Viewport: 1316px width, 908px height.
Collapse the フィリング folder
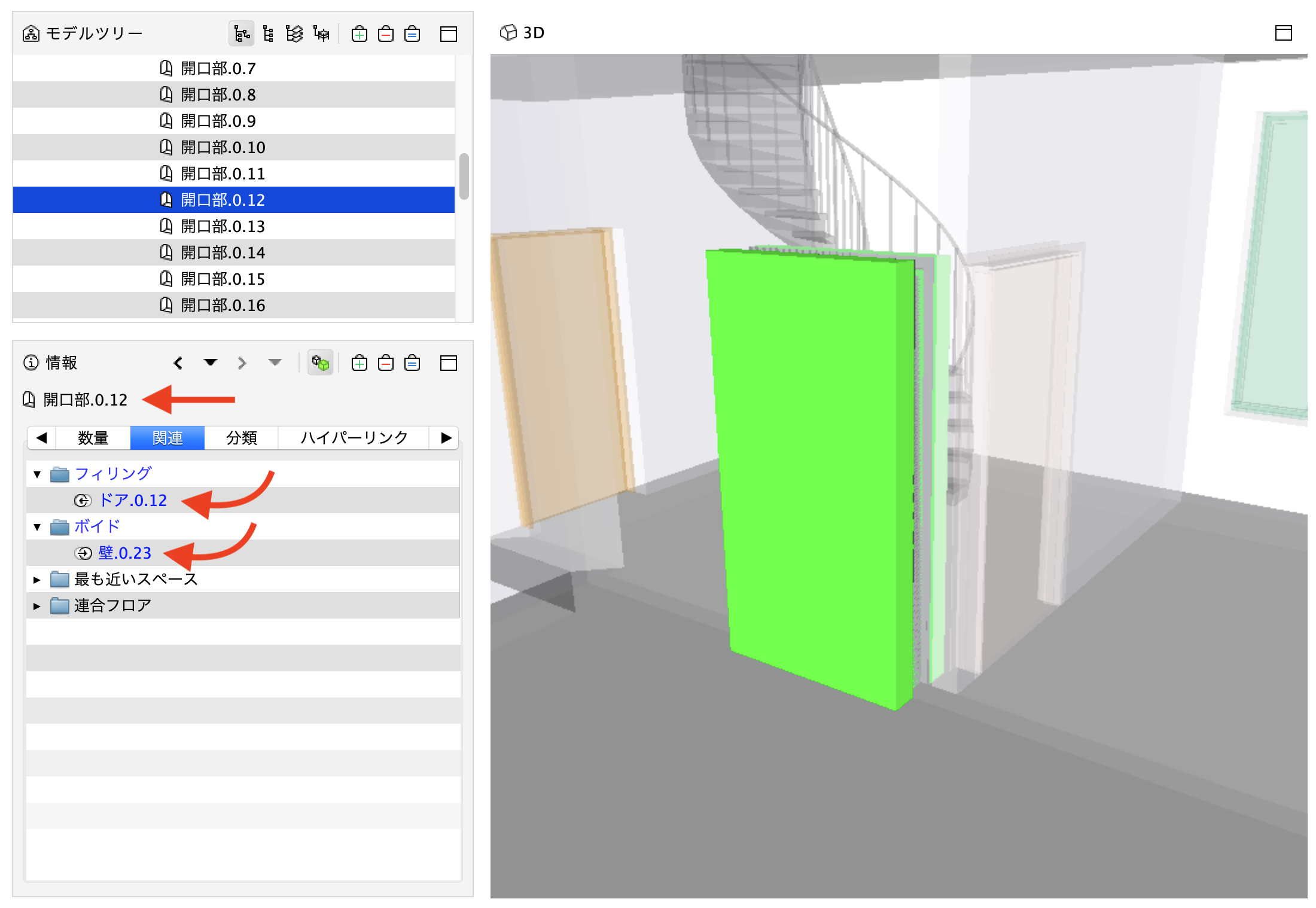pyautogui.click(x=37, y=474)
